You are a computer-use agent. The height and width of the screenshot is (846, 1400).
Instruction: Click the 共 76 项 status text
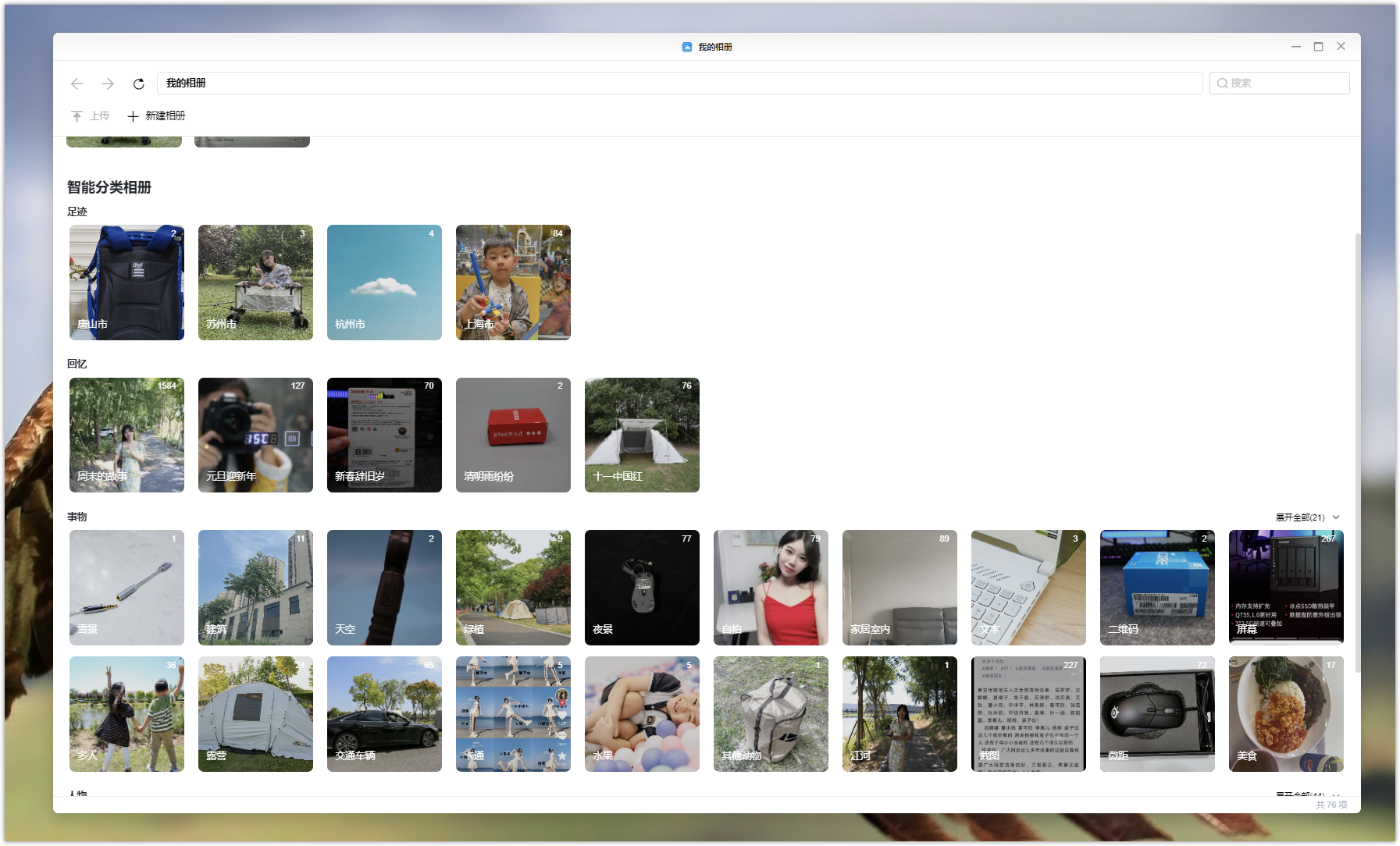coord(1331,805)
